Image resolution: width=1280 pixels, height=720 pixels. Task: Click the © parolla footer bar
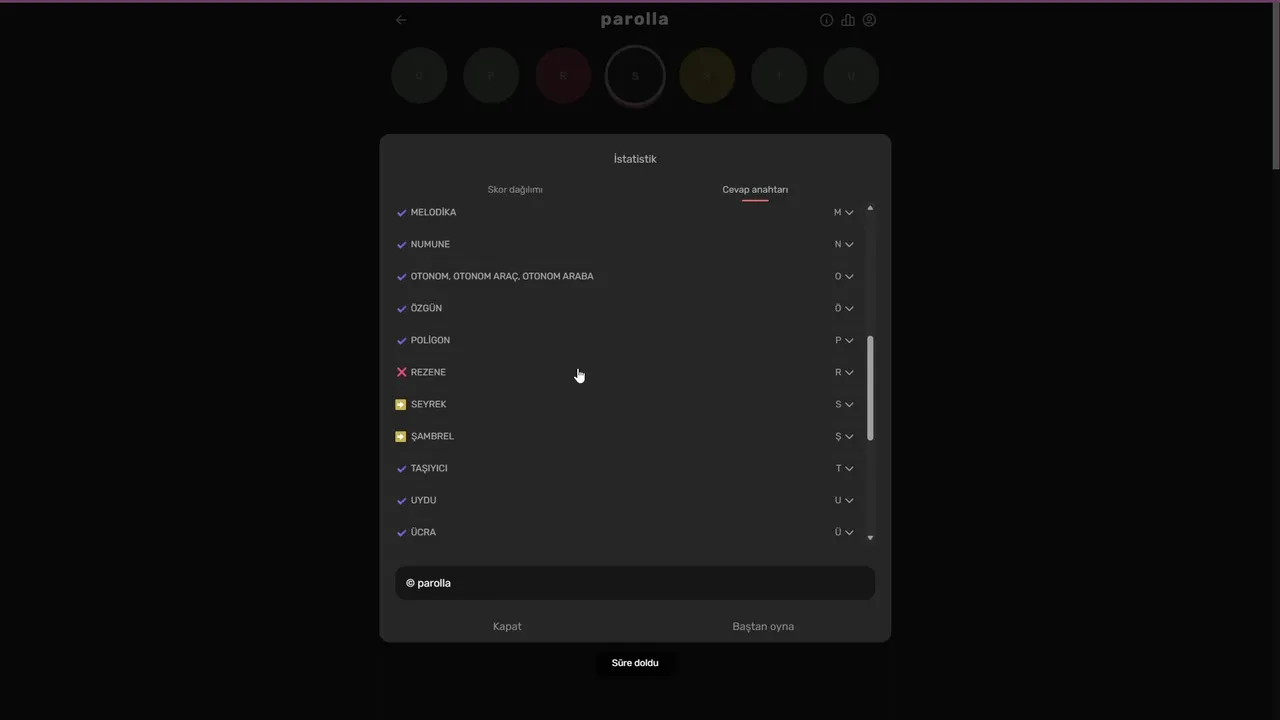tap(635, 583)
